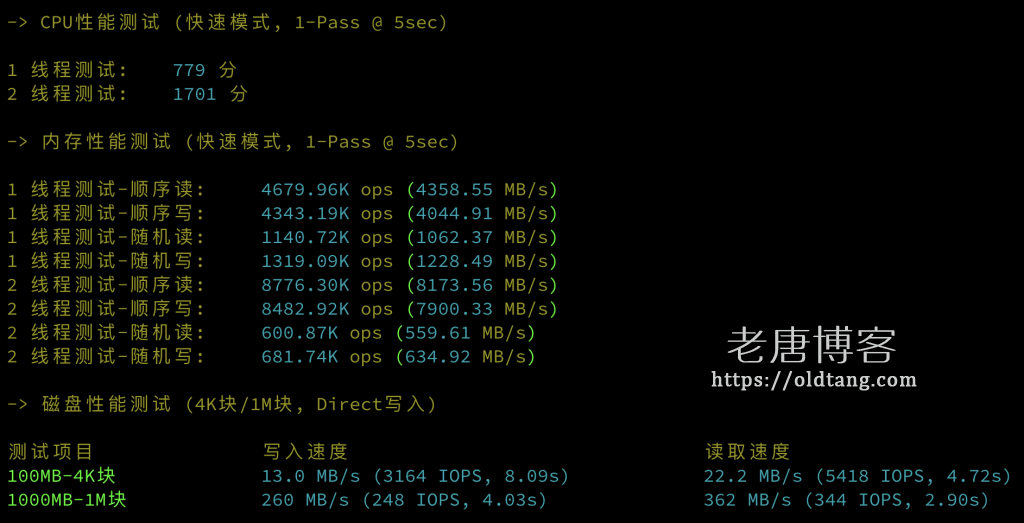This screenshot has height=523, width=1024.
Task: Click the 2 线程测试-顺序读 label
Action: pyautogui.click(x=106, y=286)
